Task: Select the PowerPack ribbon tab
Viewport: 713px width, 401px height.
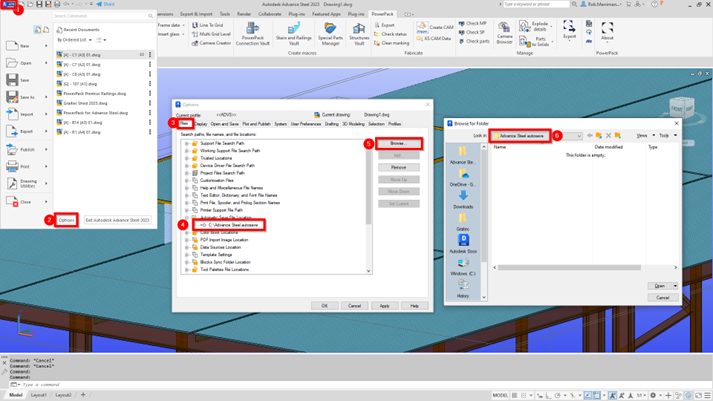Action: (382, 14)
